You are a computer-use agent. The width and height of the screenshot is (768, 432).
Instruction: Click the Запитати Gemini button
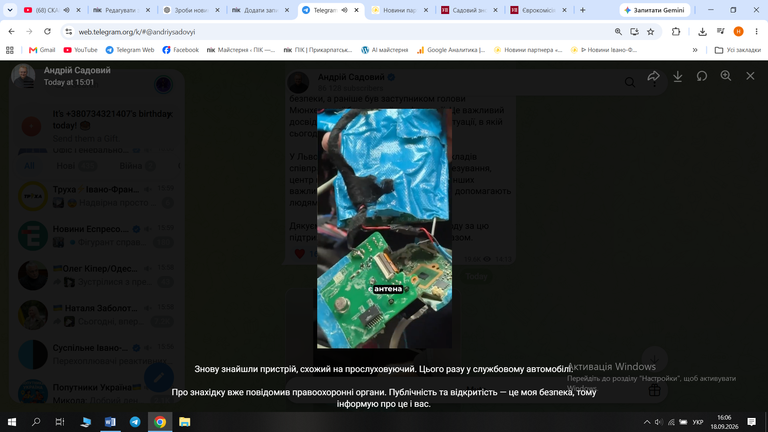pyautogui.click(x=655, y=10)
